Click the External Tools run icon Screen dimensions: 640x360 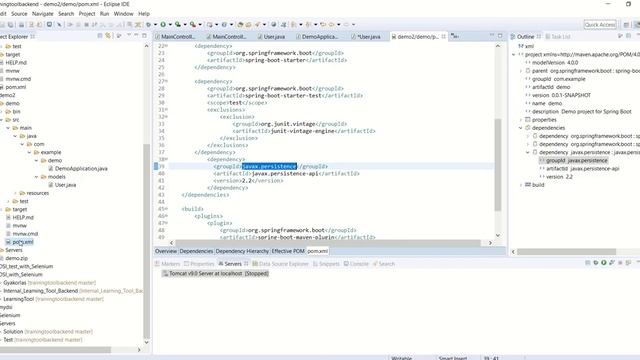click(x=193, y=24)
